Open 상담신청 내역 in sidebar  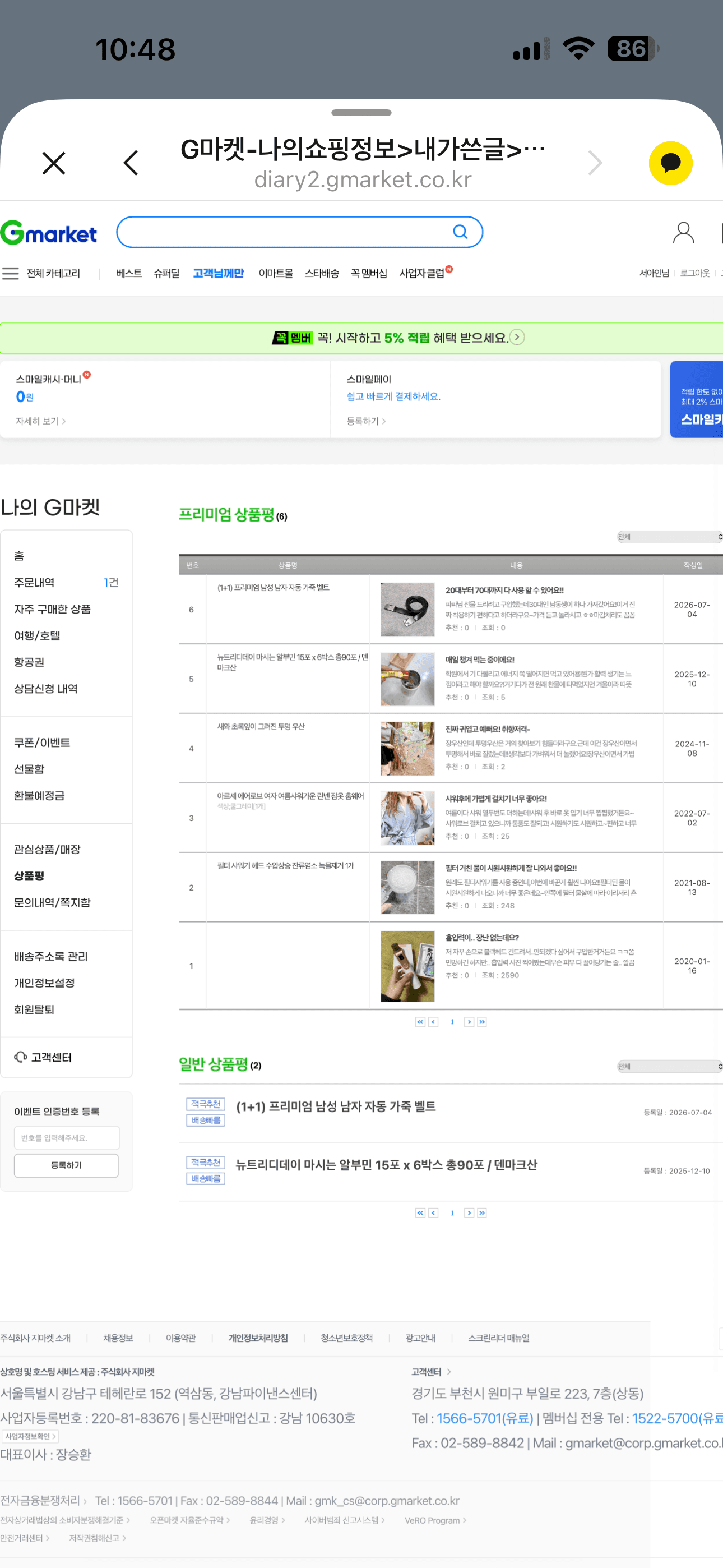[45, 689]
